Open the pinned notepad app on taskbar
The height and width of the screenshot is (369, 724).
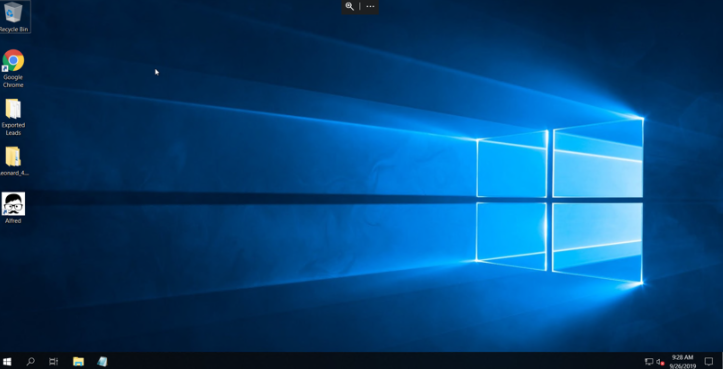tap(102, 361)
